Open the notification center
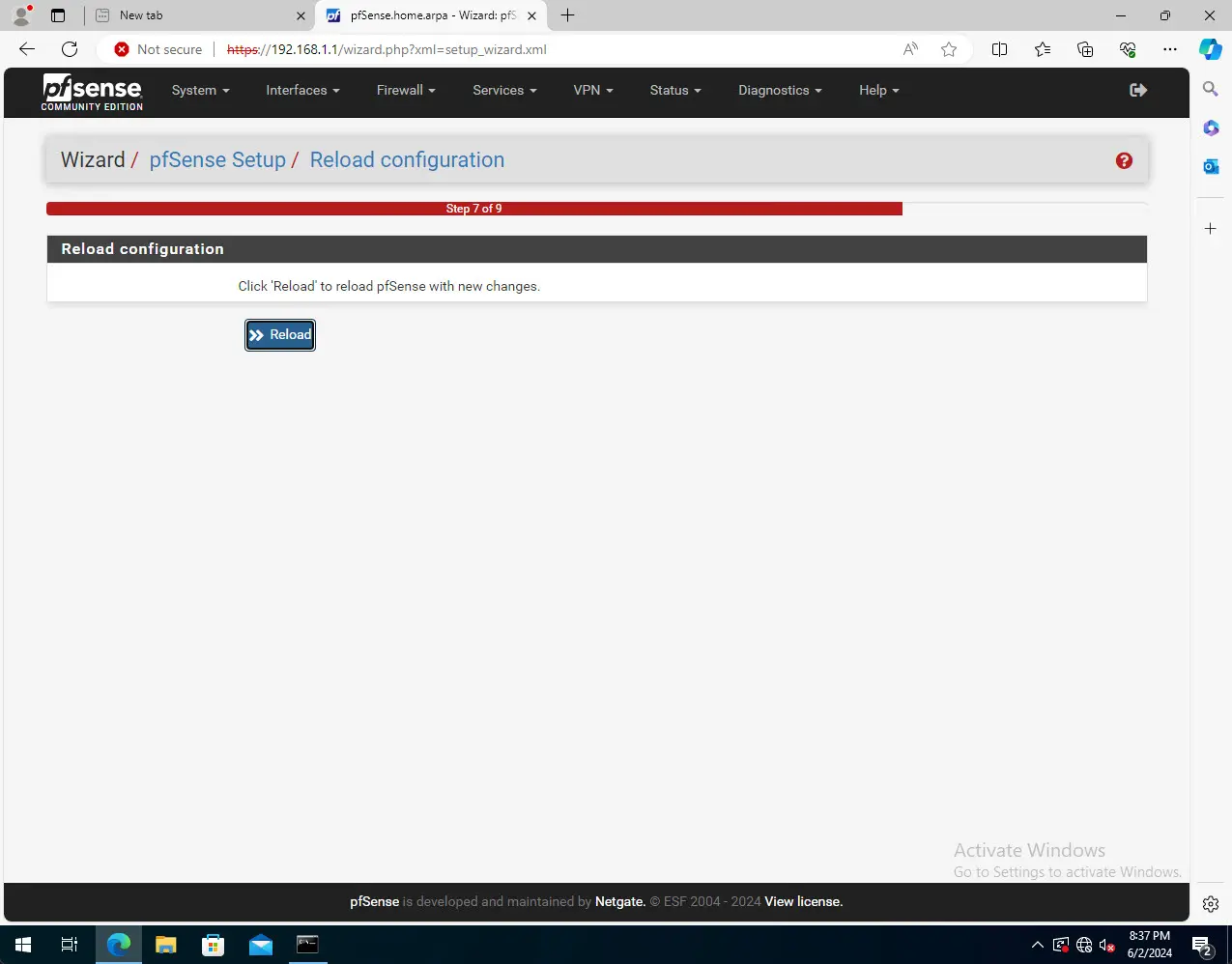The height and width of the screenshot is (964, 1232). [x=1203, y=946]
